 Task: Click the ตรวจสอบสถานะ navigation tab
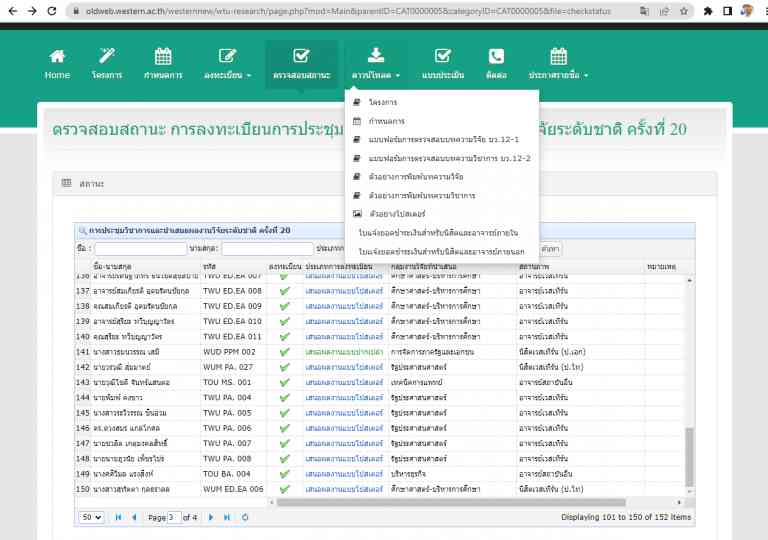coord(301,64)
